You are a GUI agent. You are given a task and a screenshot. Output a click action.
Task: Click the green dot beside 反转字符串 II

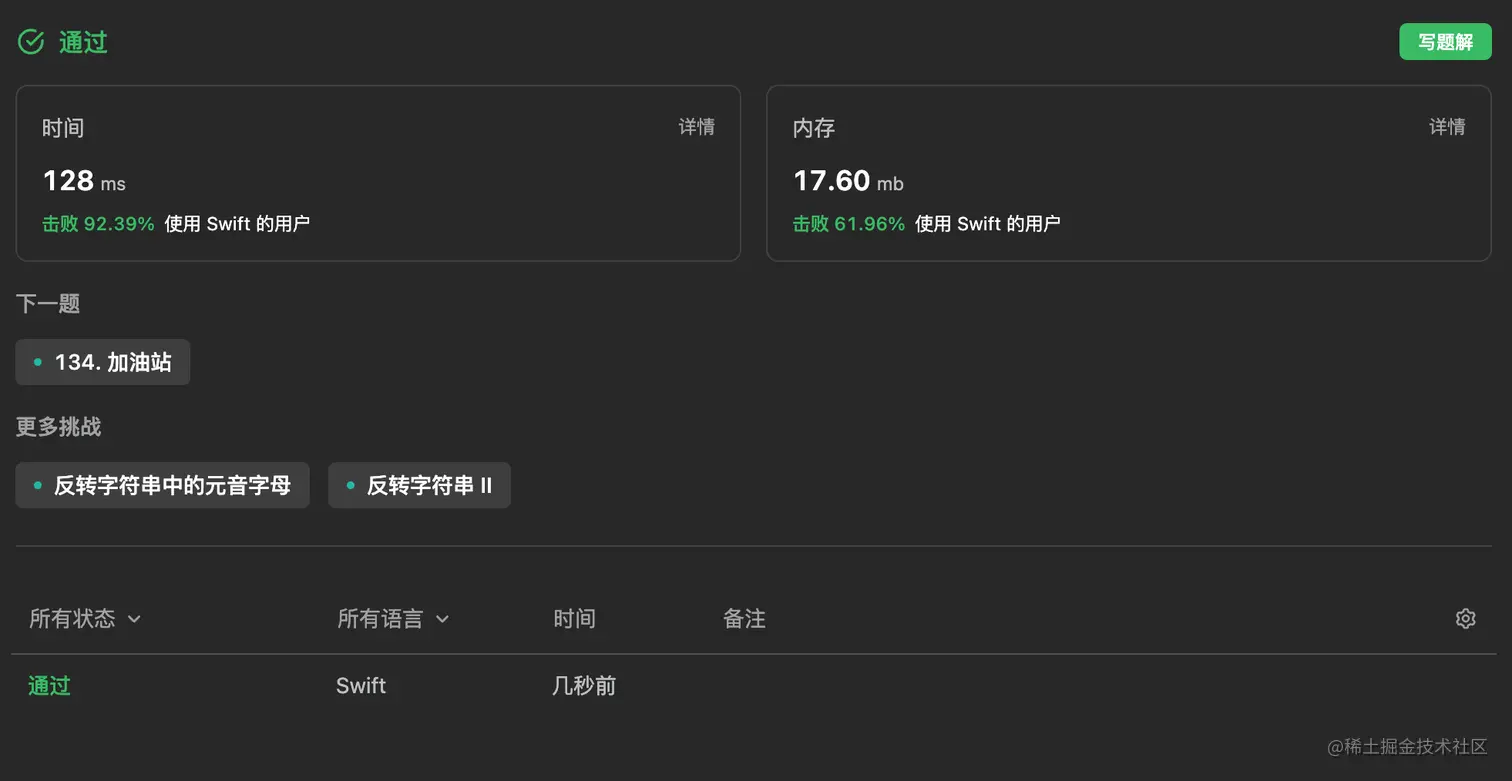349,485
